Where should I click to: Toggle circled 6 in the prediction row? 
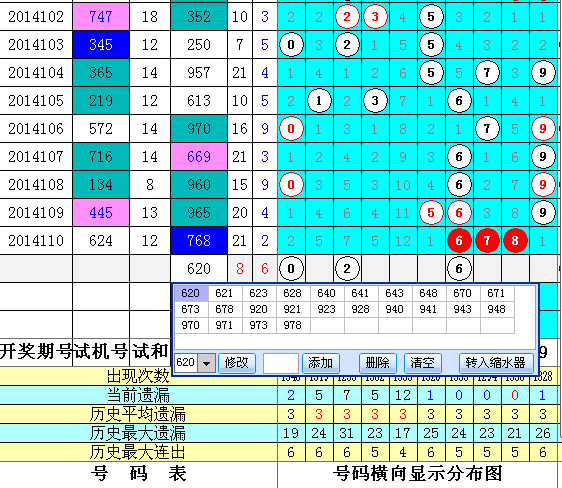[459, 269]
